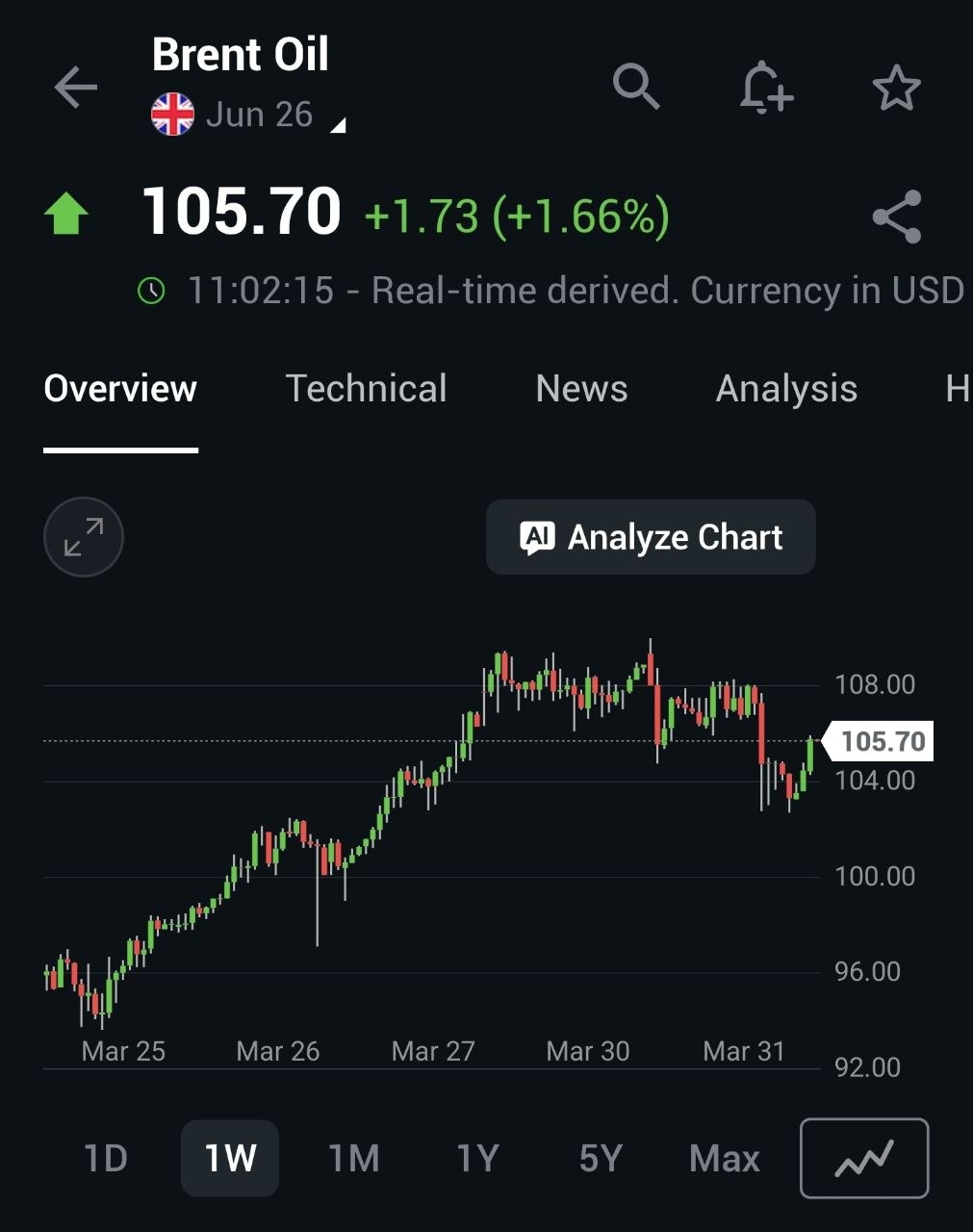
Task: Select the 1M time range
Action: (354, 1158)
